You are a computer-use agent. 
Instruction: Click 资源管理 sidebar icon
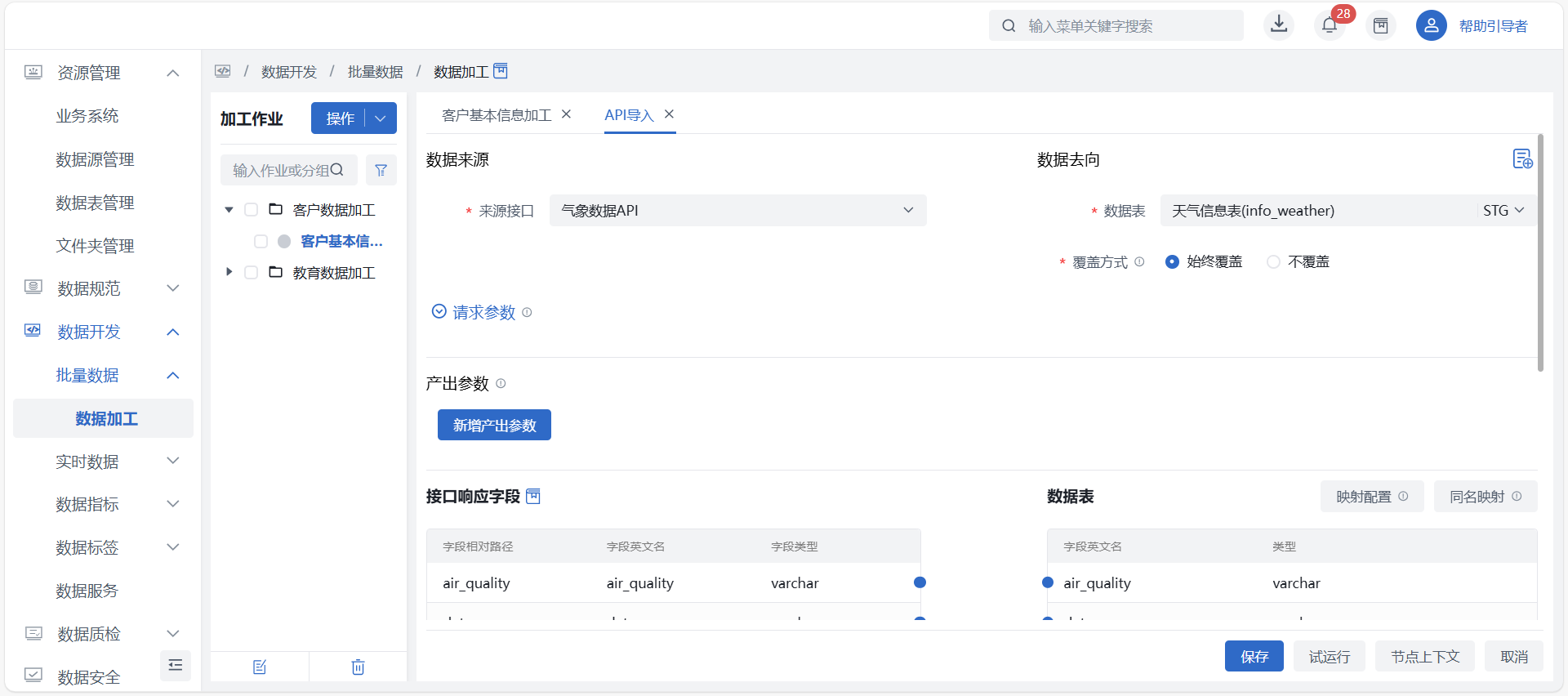pyautogui.click(x=33, y=73)
